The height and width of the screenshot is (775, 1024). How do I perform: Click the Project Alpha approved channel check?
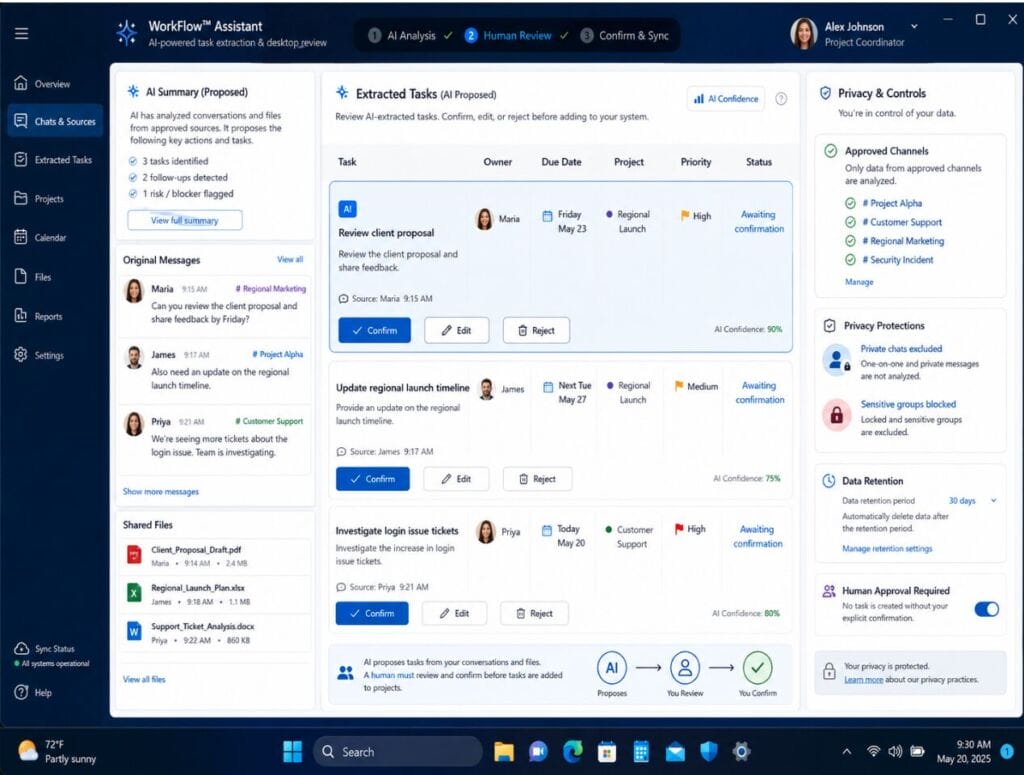[850, 203]
